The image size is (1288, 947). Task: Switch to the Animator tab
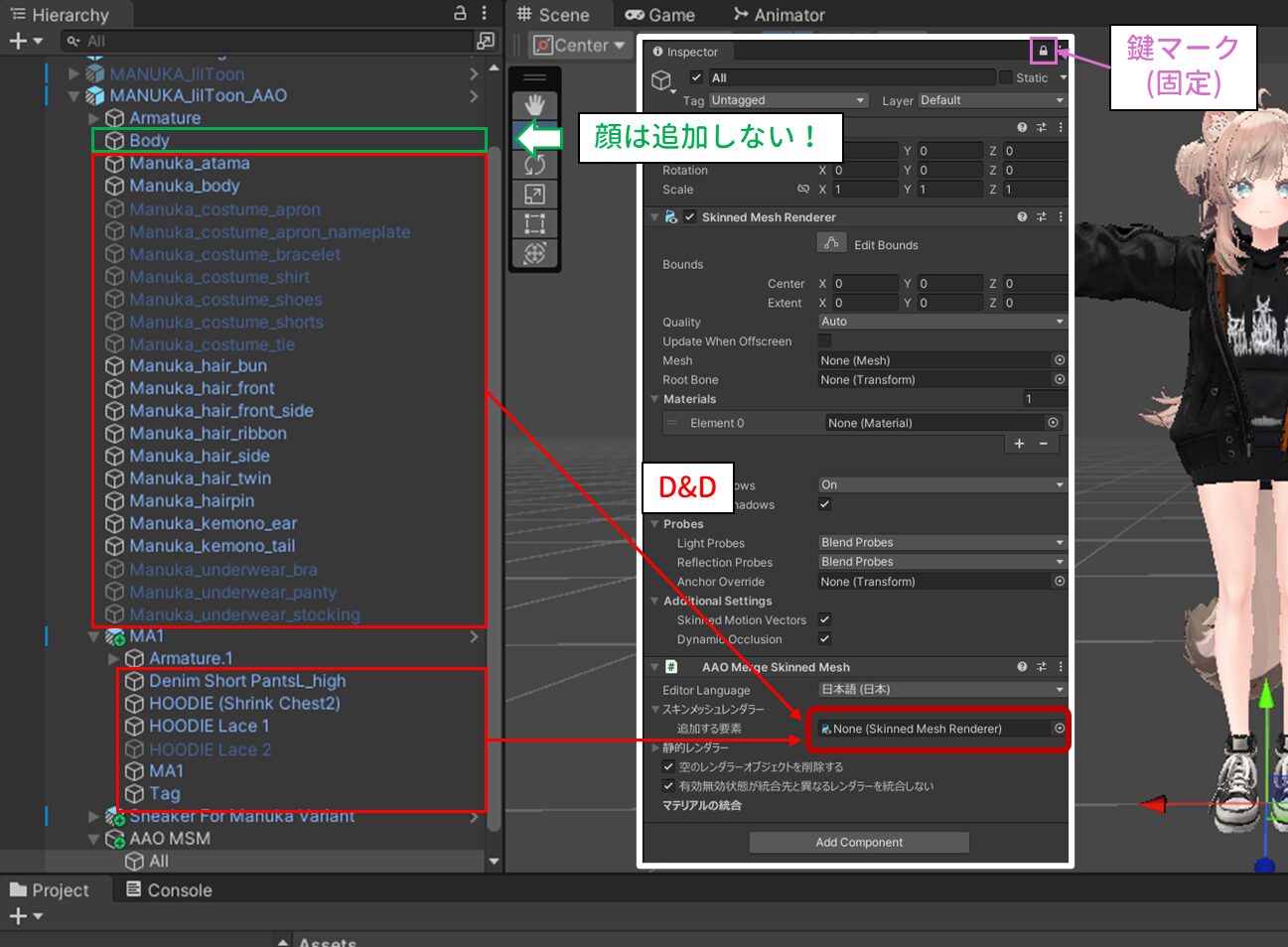click(780, 15)
